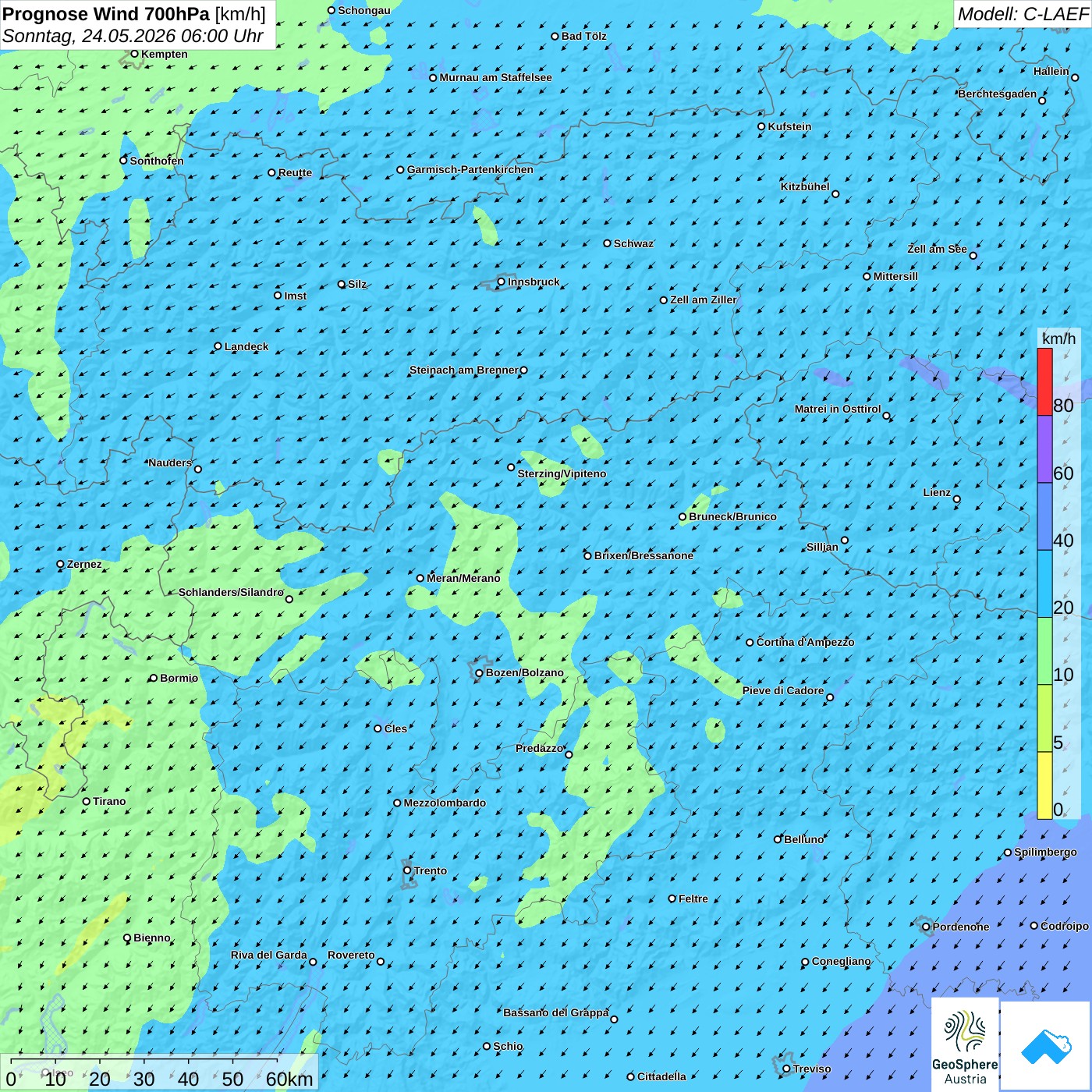
Task: Click the Innsbruck city marker
Action: (x=502, y=282)
